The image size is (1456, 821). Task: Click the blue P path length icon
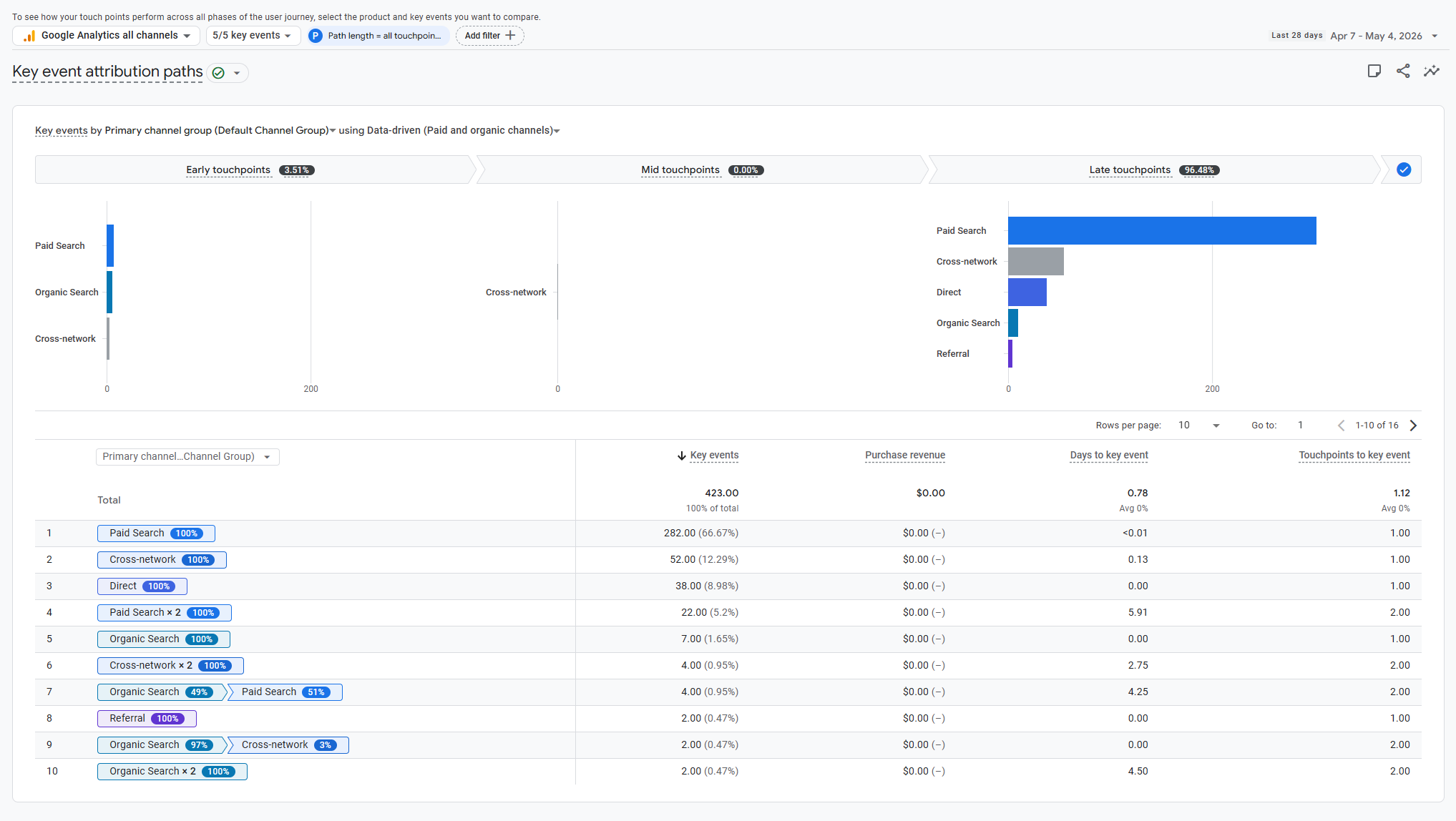(x=316, y=36)
